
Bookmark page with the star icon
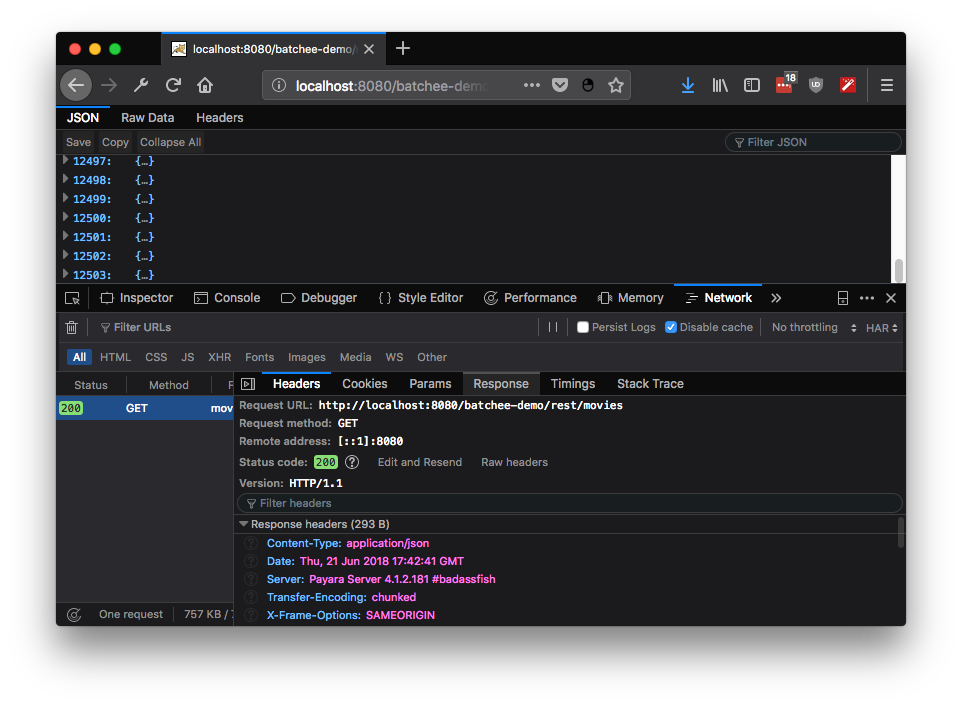click(616, 86)
